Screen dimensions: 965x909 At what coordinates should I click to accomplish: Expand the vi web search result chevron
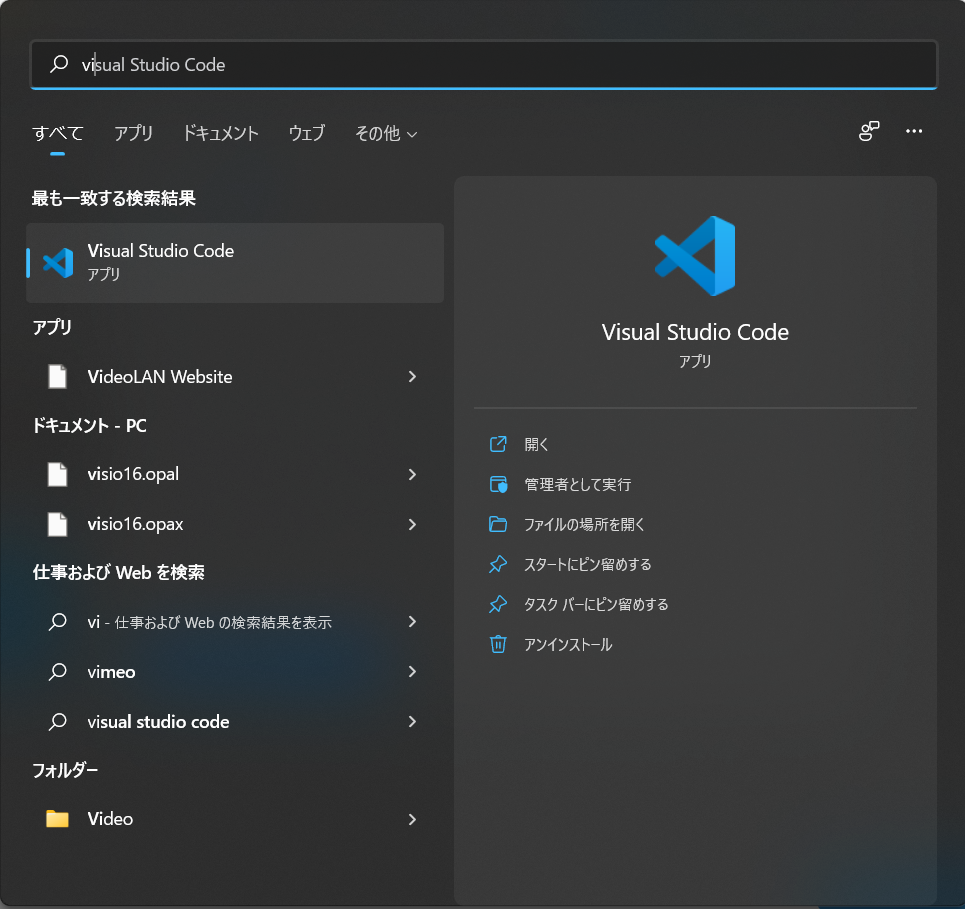(x=412, y=622)
